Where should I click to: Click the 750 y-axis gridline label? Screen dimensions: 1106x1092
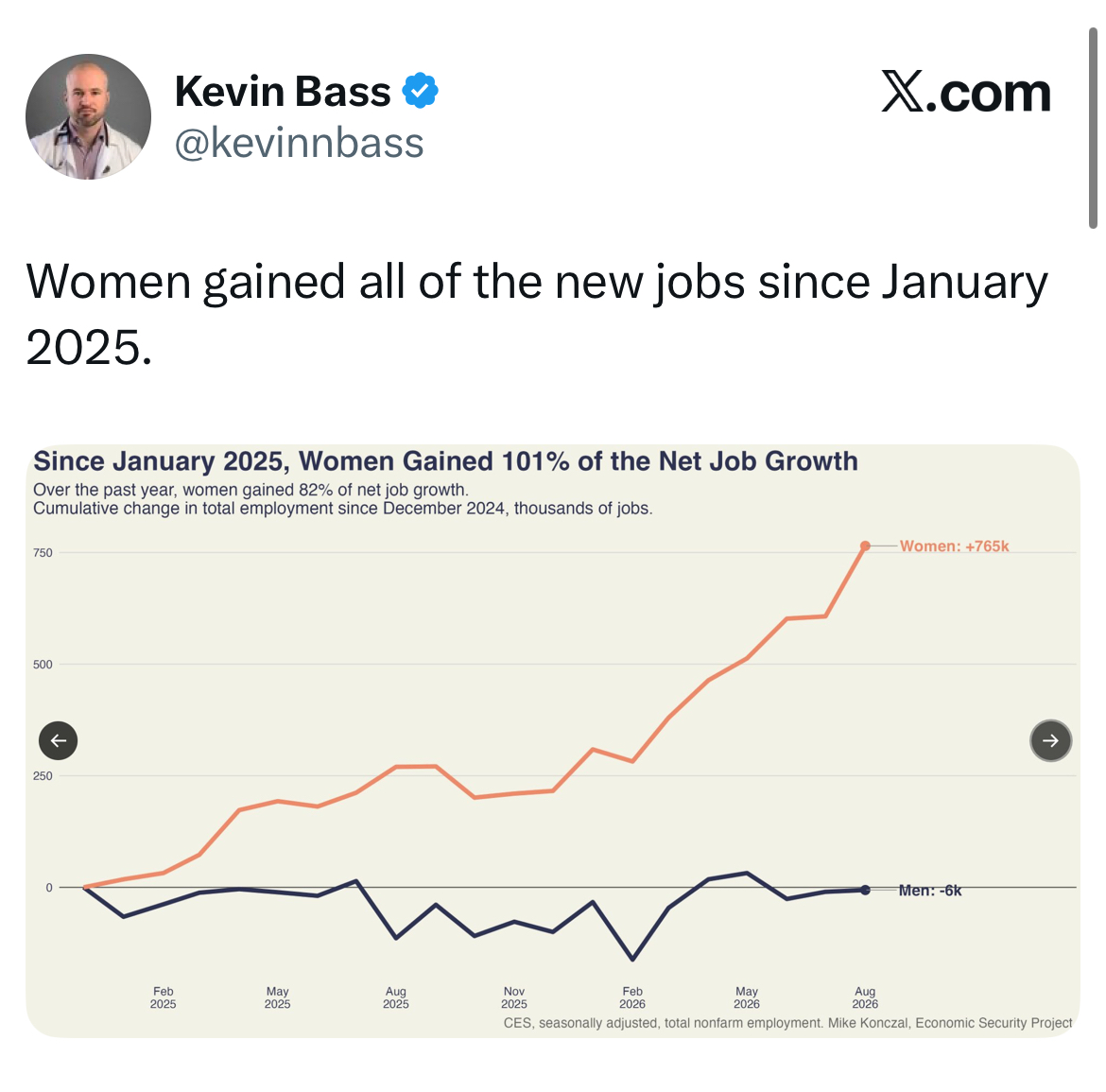(x=43, y=553)
